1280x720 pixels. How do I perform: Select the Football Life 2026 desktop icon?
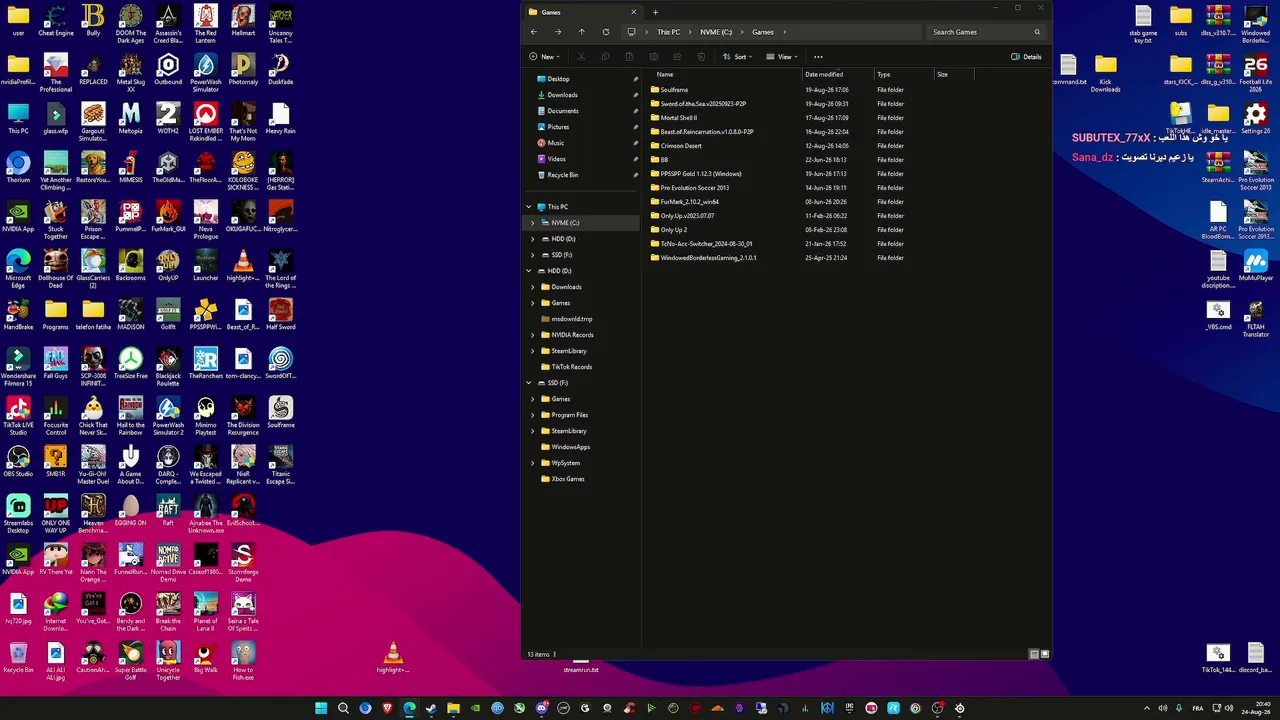[x=1255, y=72]
